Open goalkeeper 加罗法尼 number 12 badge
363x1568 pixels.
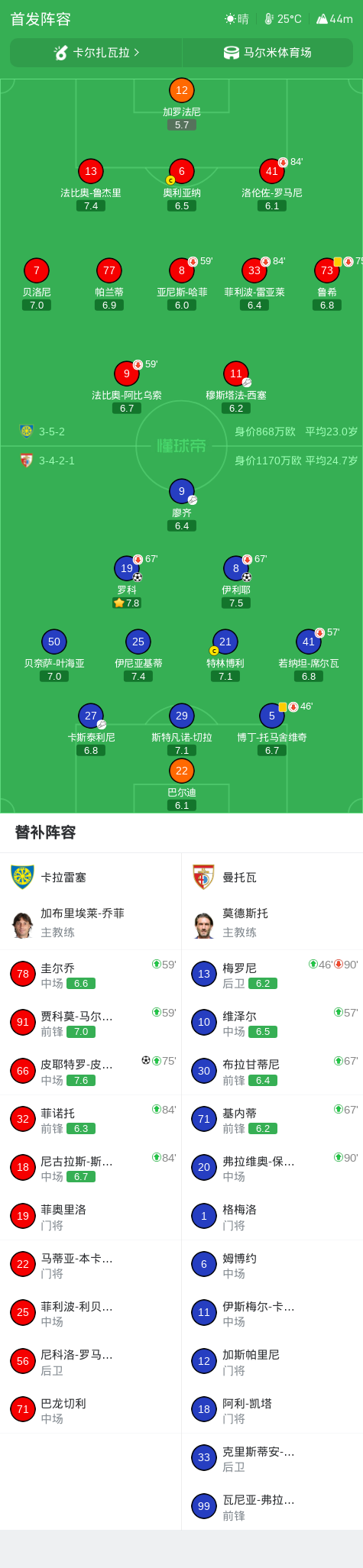coord(182,90)
